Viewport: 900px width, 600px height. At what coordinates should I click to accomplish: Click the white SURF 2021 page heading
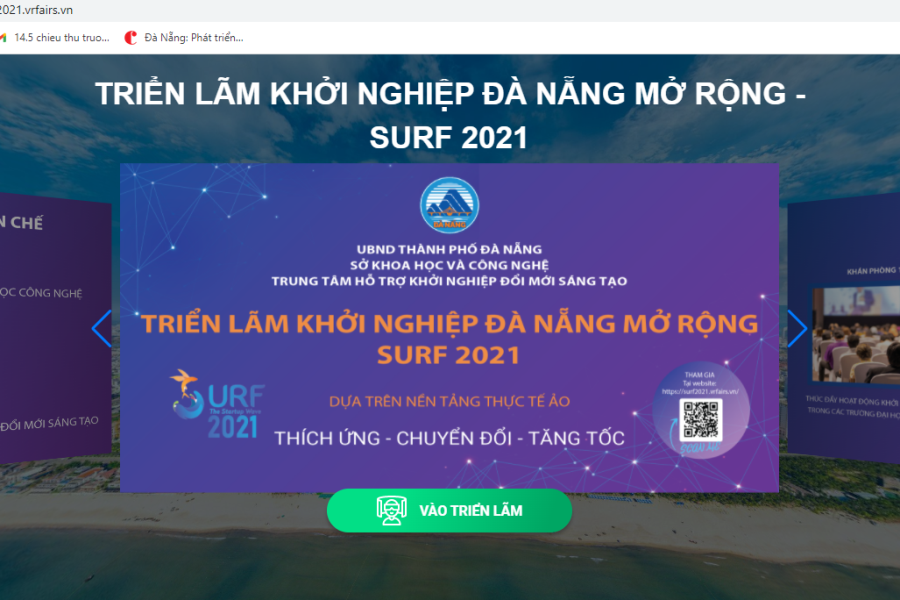[448, 138]
